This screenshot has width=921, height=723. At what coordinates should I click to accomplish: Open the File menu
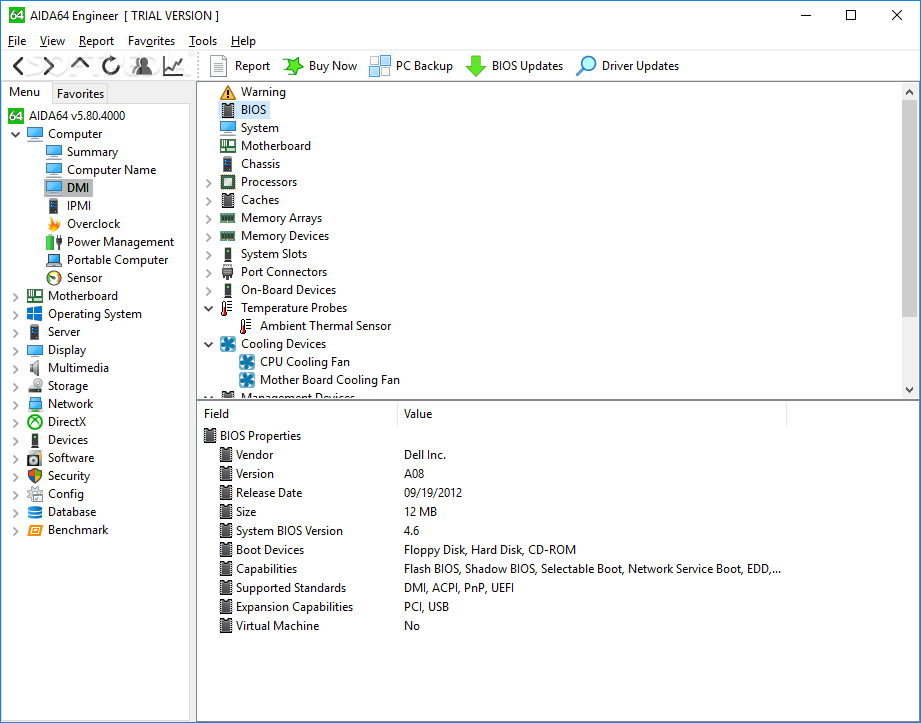pyautogui.click(x=17, y=41)
